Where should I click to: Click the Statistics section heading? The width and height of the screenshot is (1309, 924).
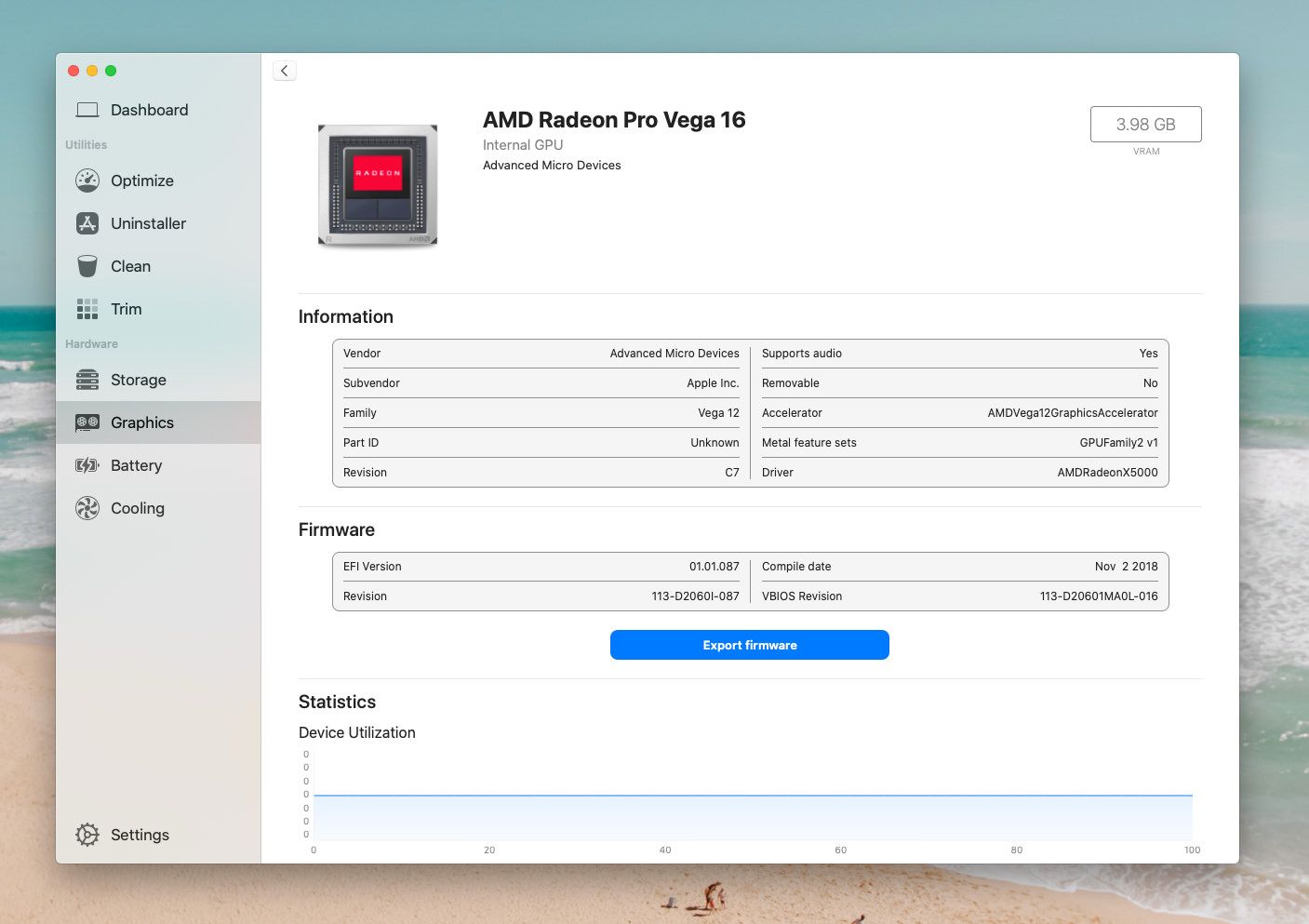(338, 702)
